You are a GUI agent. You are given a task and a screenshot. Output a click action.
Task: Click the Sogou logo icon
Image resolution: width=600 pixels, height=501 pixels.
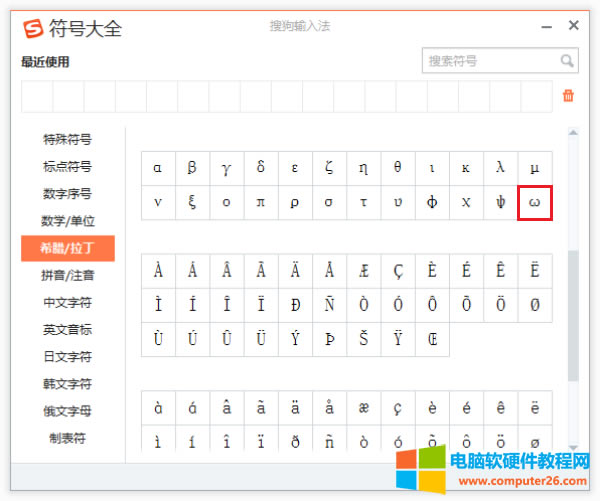(33, 28)
